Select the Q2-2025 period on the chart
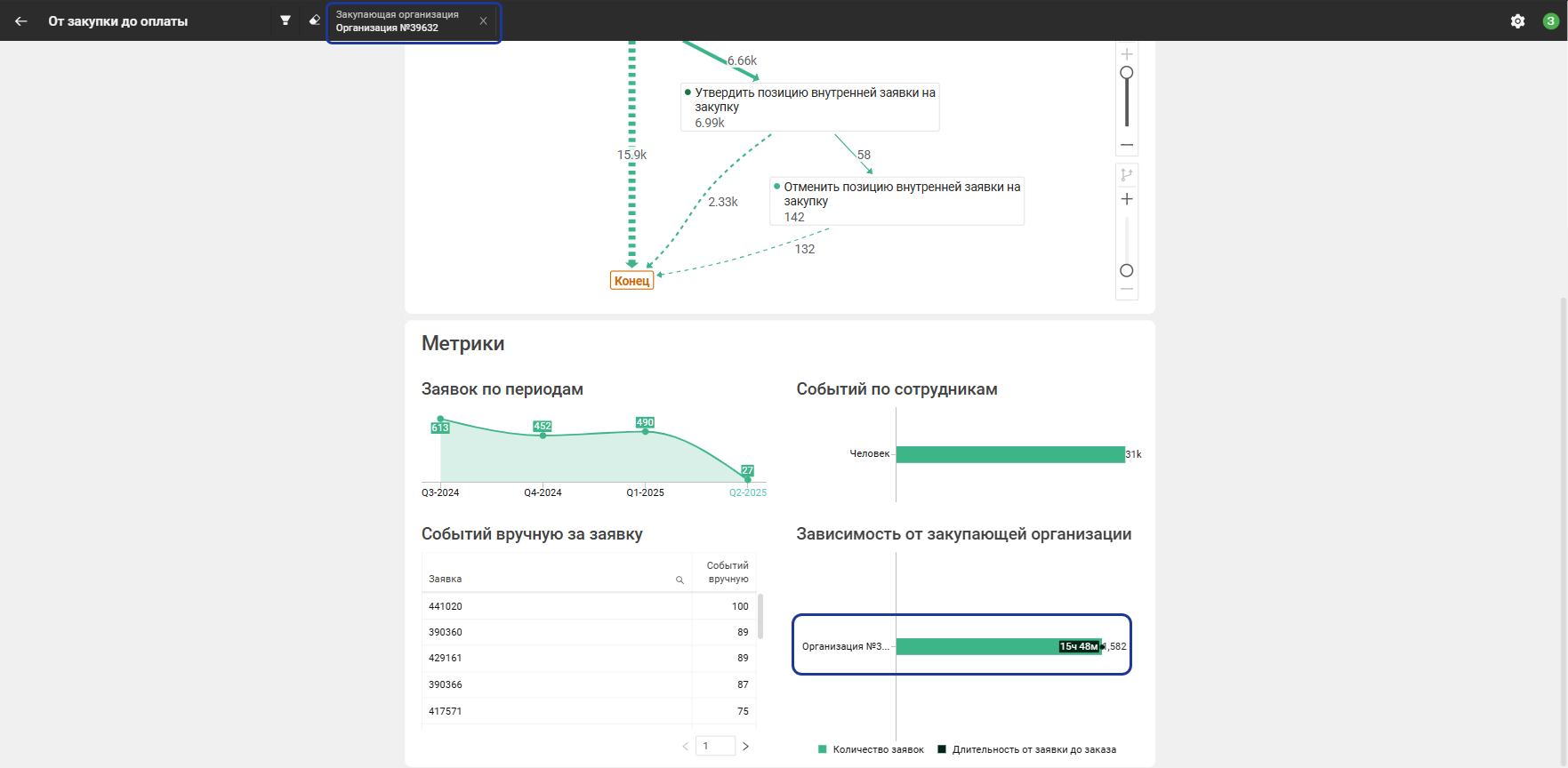The image size is (1568, 768). click(747, 492)
